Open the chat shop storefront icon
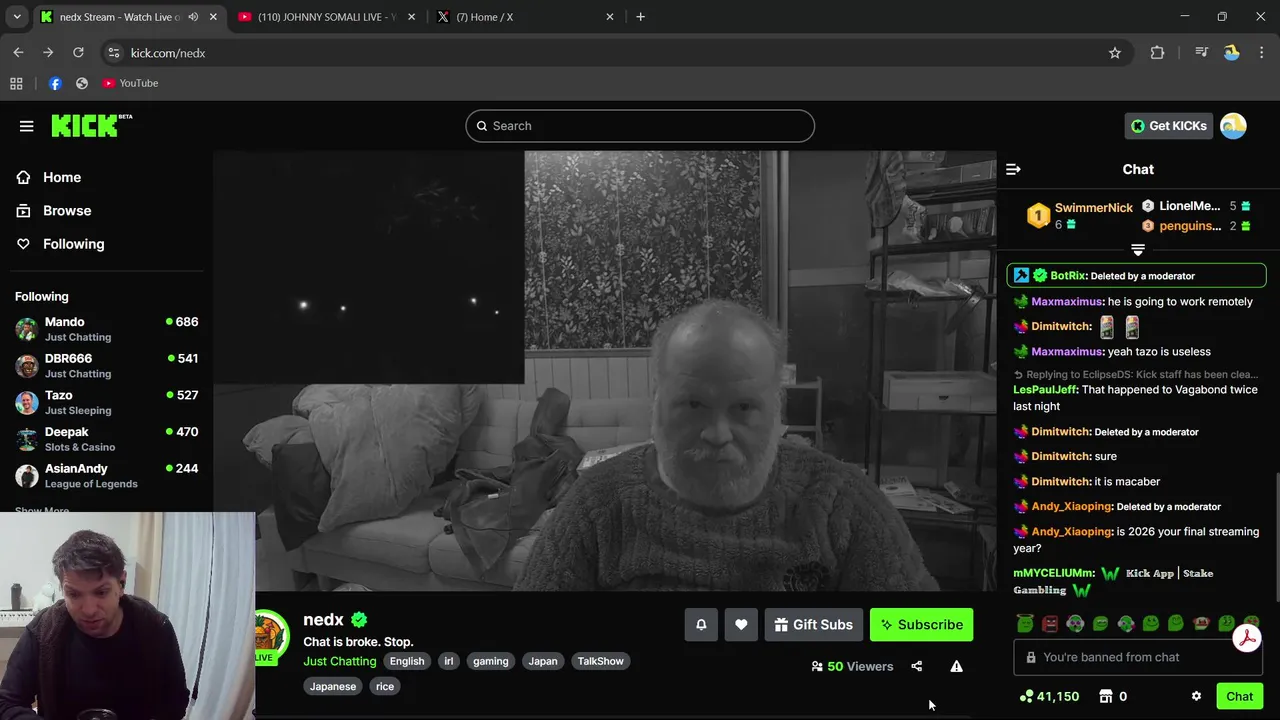1280x720 pixels. [1106, 697]
